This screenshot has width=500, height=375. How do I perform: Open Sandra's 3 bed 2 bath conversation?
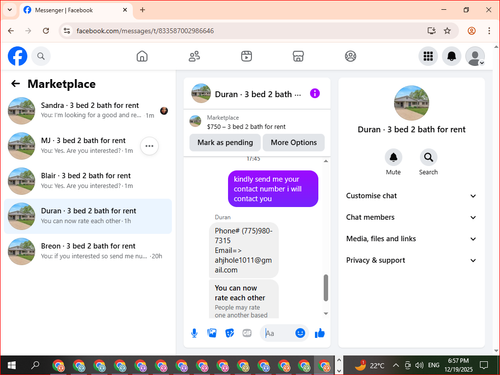[x=88, y=111]
